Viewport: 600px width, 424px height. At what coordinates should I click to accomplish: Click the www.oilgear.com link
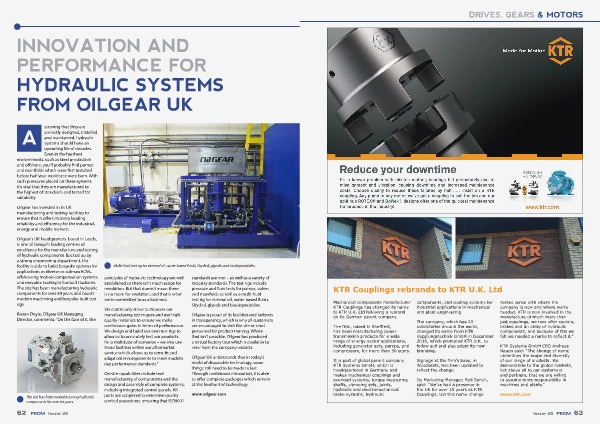(x=209, y=393)
